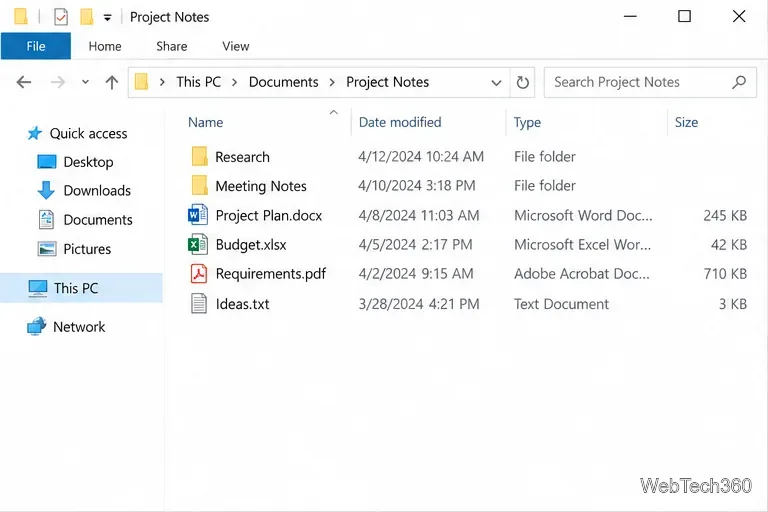Open Pictures in the navigation pane

tap(87, 249)
